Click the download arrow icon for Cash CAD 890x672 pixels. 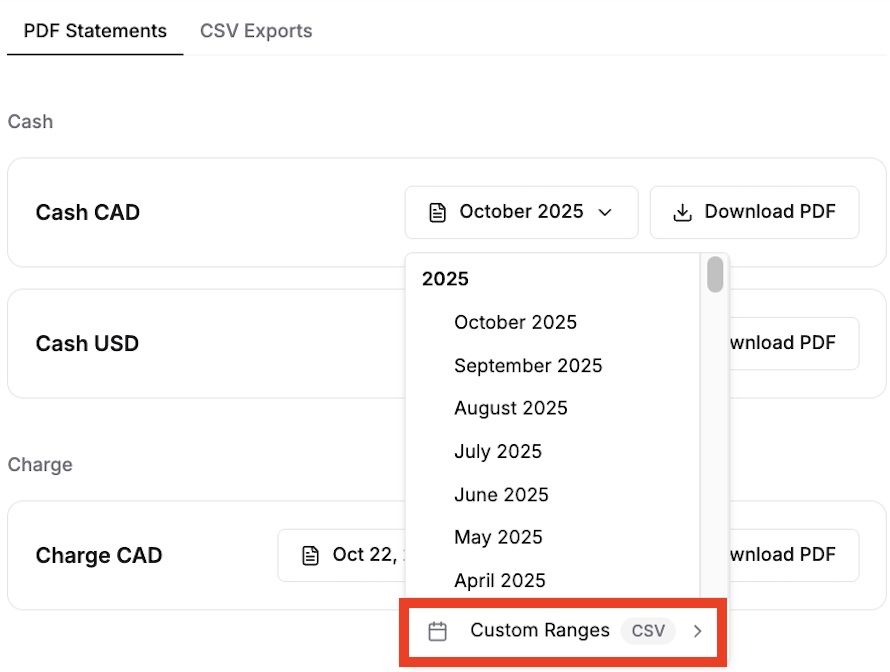click(x=682, y=212)
